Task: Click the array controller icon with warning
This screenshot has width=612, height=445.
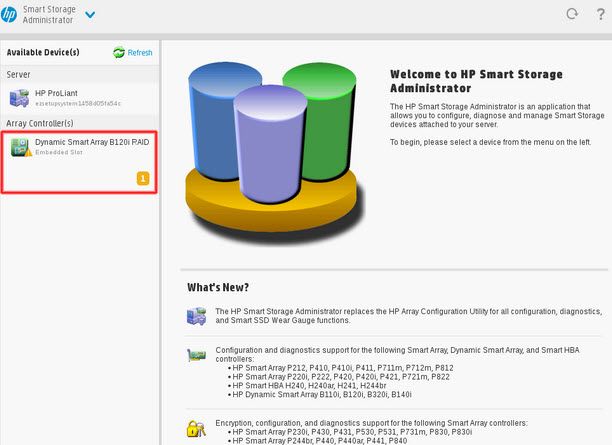Action: tap(19, 148)
